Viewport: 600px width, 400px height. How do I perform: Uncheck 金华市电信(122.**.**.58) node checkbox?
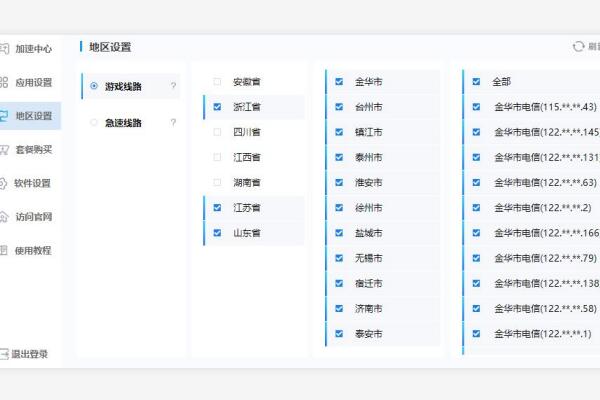tap(476, 309)
